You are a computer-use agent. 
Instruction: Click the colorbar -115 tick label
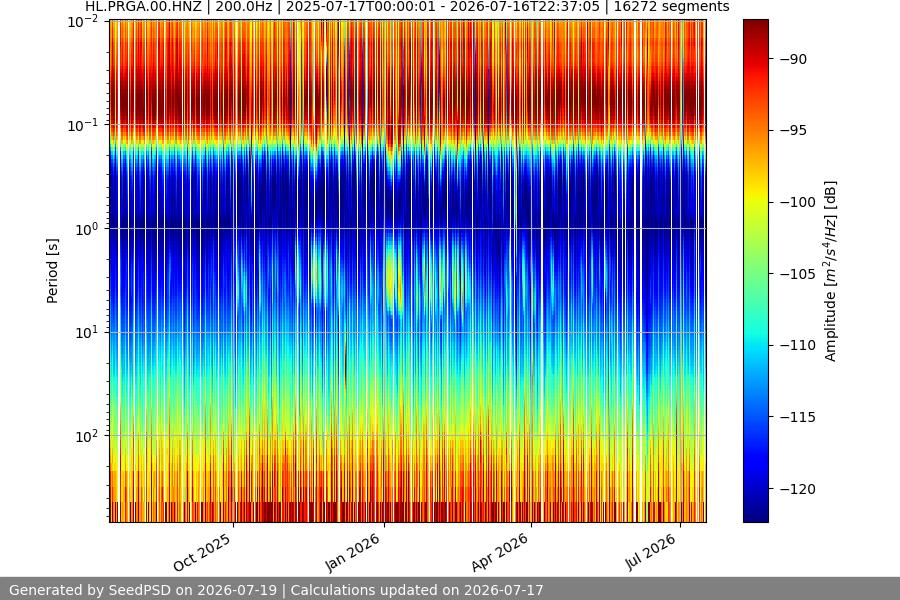click(797, 417)
